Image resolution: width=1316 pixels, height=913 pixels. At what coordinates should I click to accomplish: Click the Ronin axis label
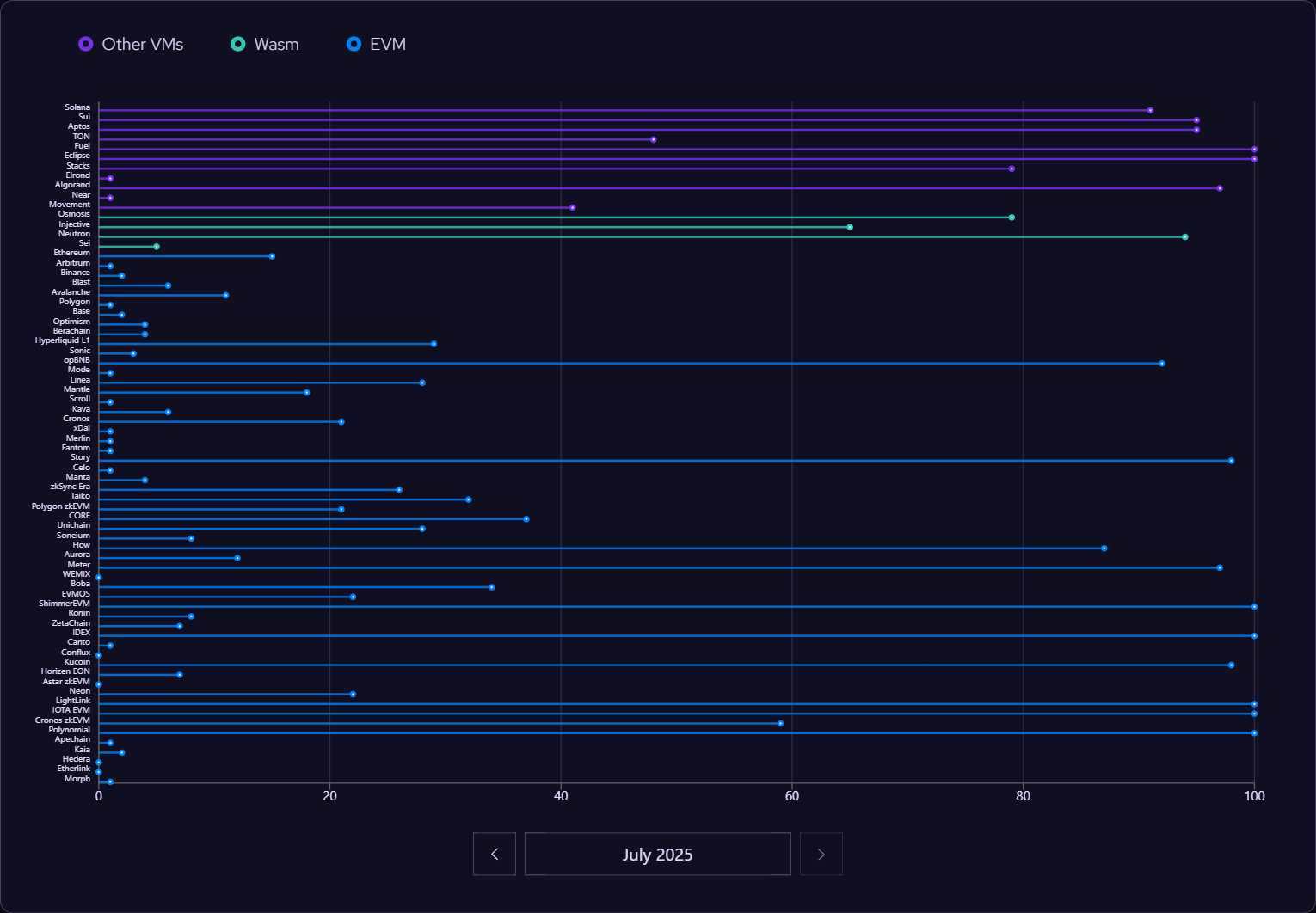(79, 613)
